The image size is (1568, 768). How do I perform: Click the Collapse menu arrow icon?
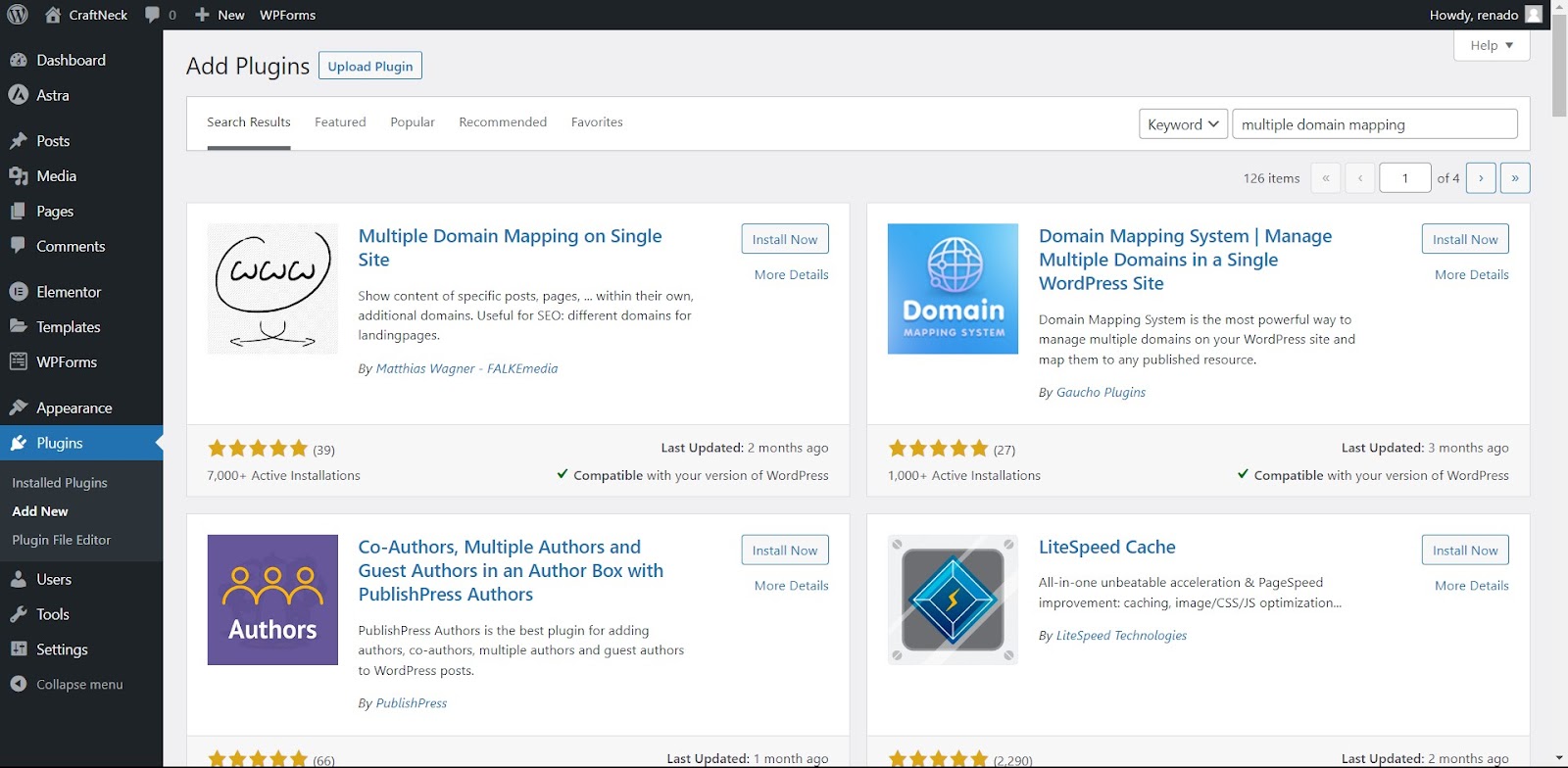tap(19, 684)
